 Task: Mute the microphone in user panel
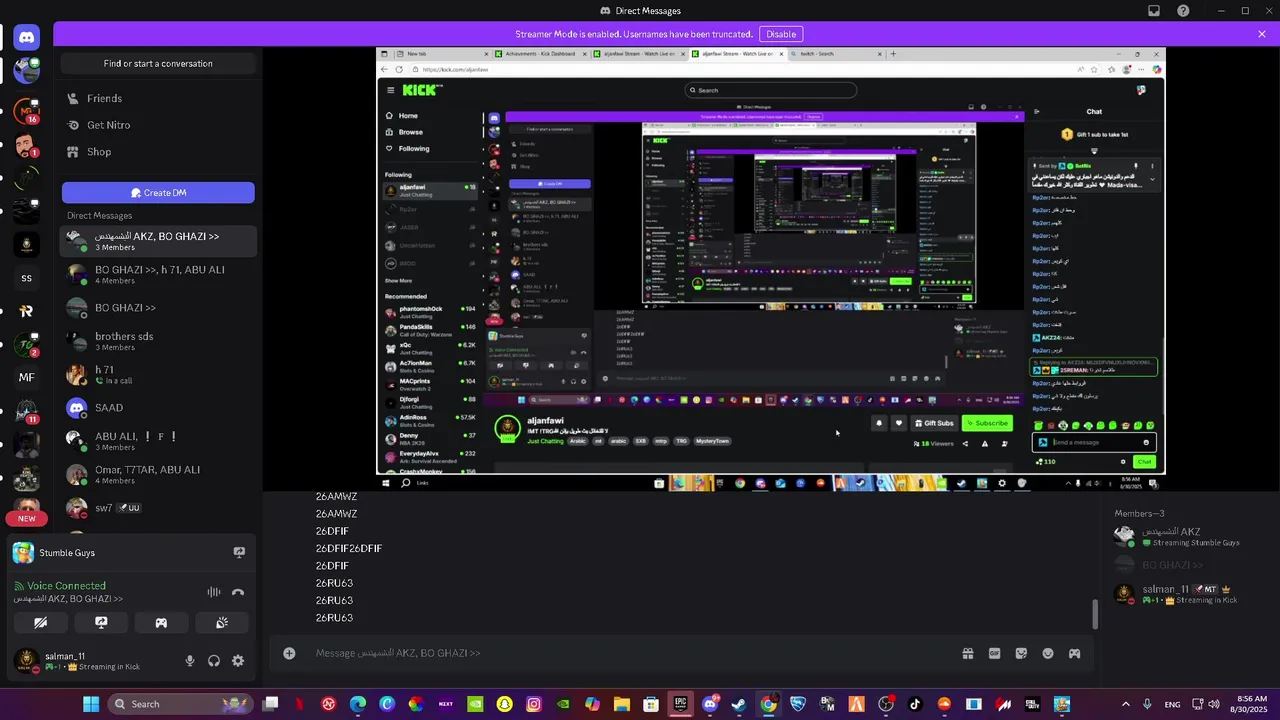coord(190,661)
